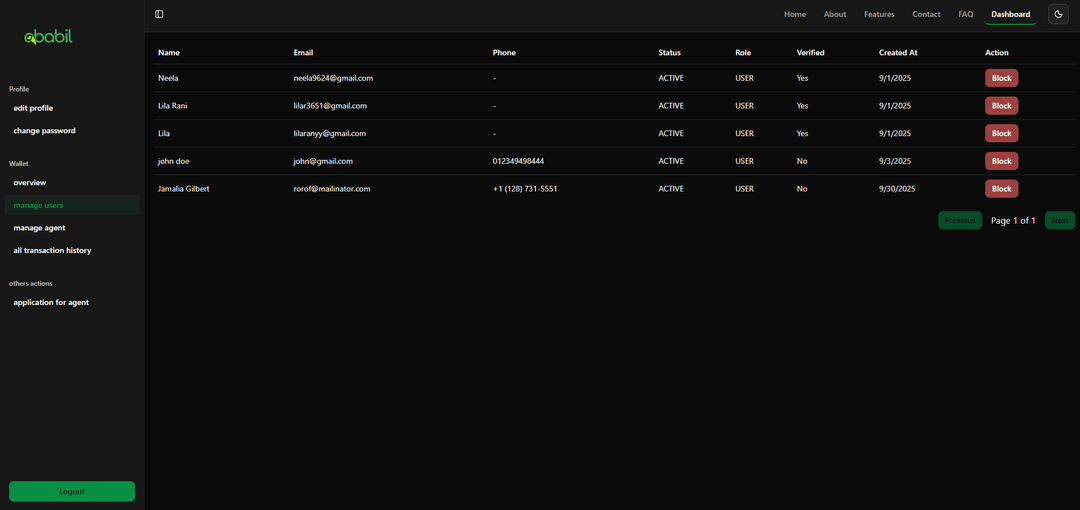Viewport: 1080px width, 510px height.
Task: Open the Home nav link
Action: point(795,14)
